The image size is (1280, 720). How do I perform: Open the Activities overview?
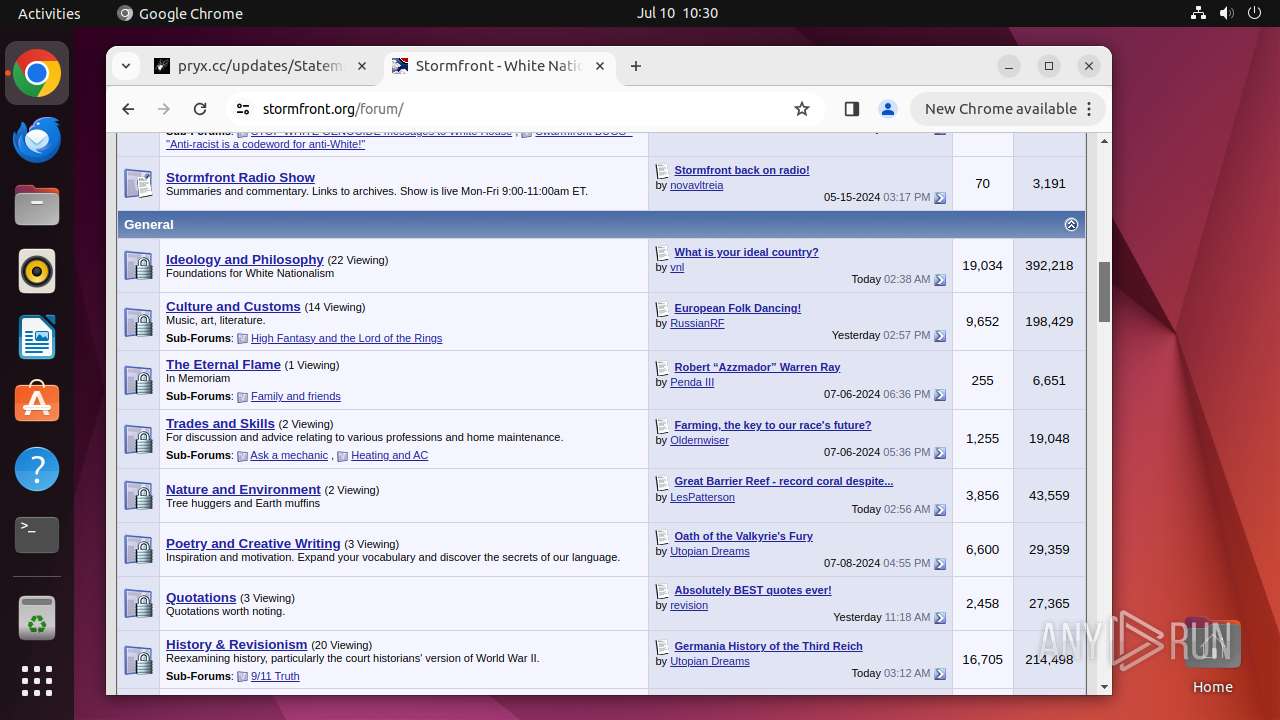(49, 13)
